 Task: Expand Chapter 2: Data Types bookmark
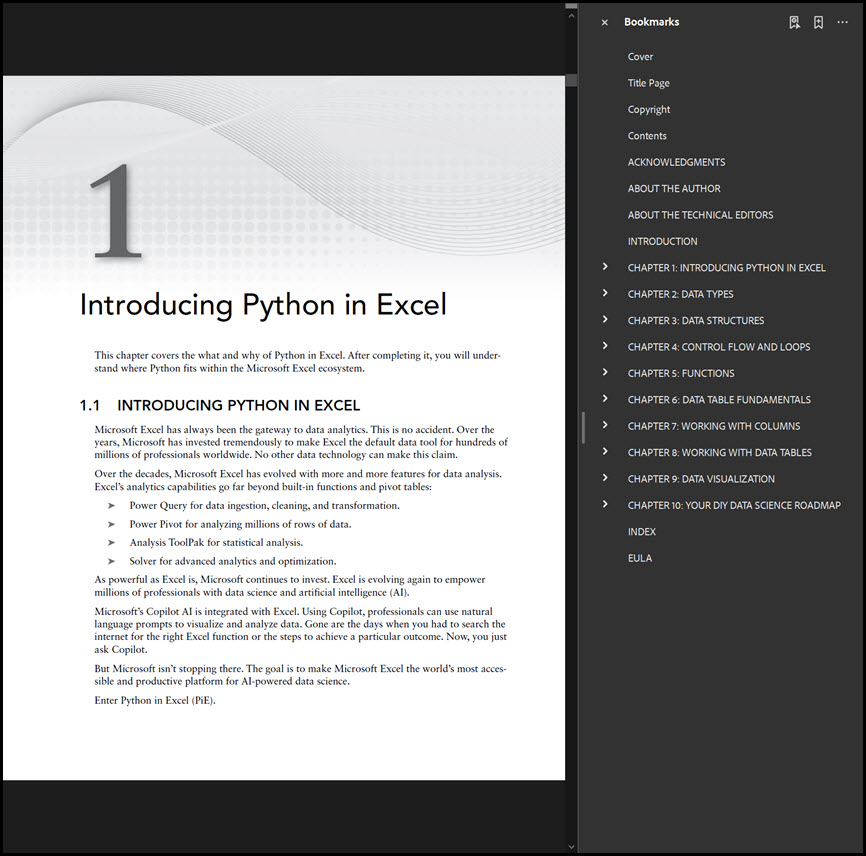coord(605,293)
